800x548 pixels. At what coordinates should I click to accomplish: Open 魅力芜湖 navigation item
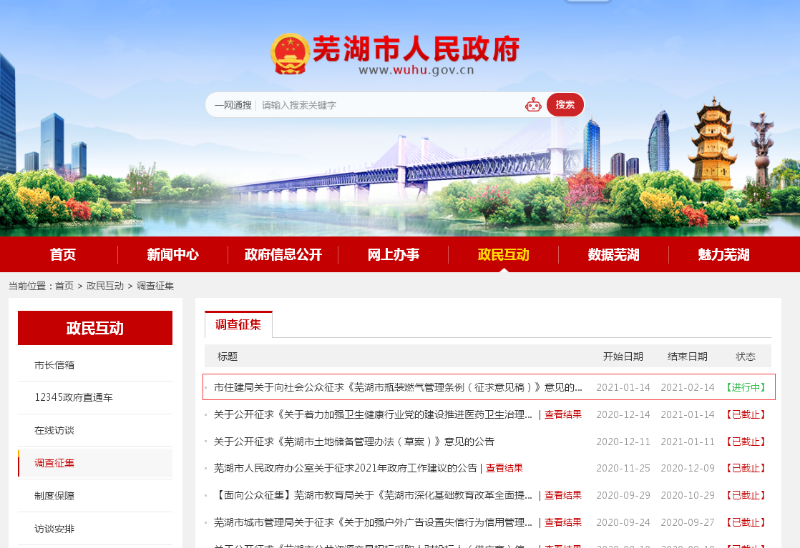tap(723, 254)
